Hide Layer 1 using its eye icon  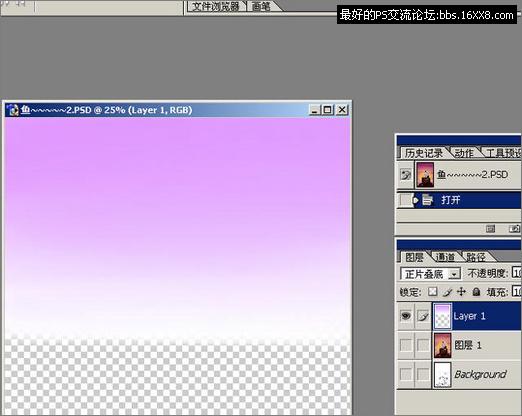[405, 316]
